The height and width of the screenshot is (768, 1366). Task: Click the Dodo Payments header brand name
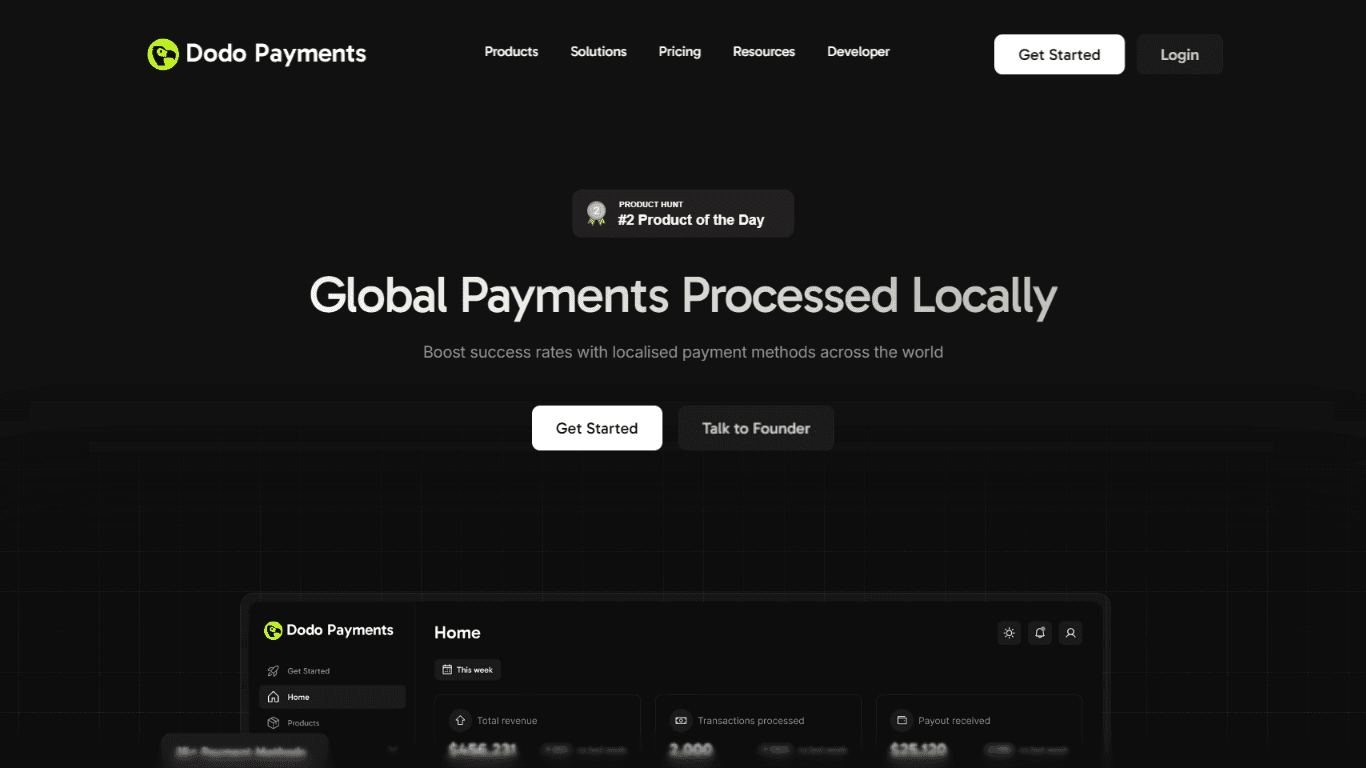coord(276,54)
